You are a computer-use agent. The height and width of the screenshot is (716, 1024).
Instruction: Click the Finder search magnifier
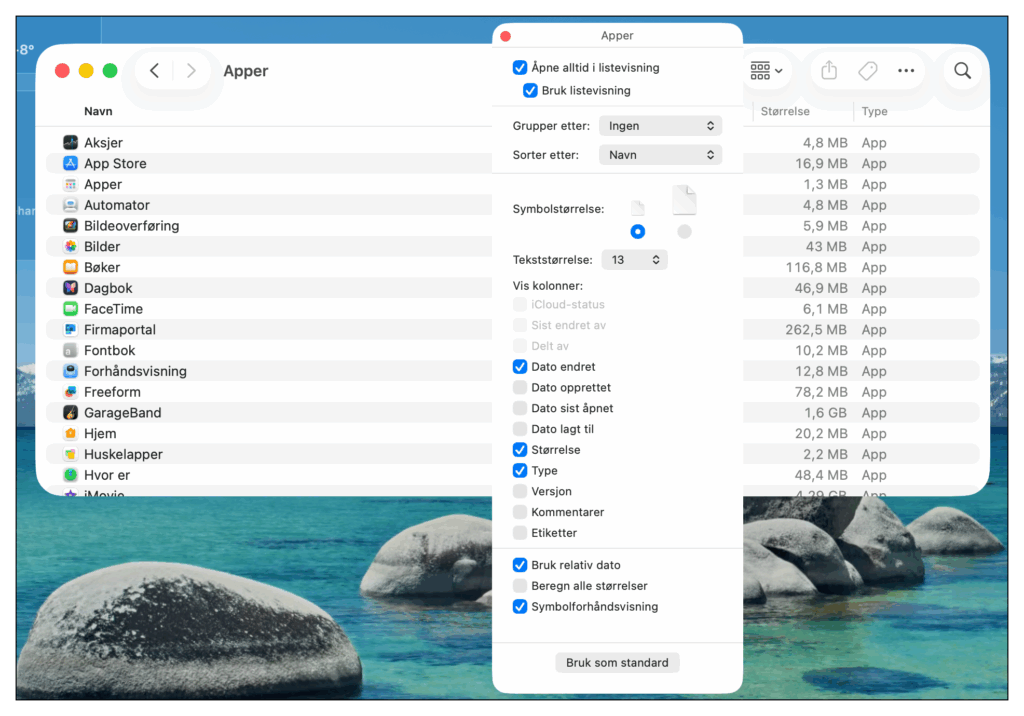[x=963, y=71]
